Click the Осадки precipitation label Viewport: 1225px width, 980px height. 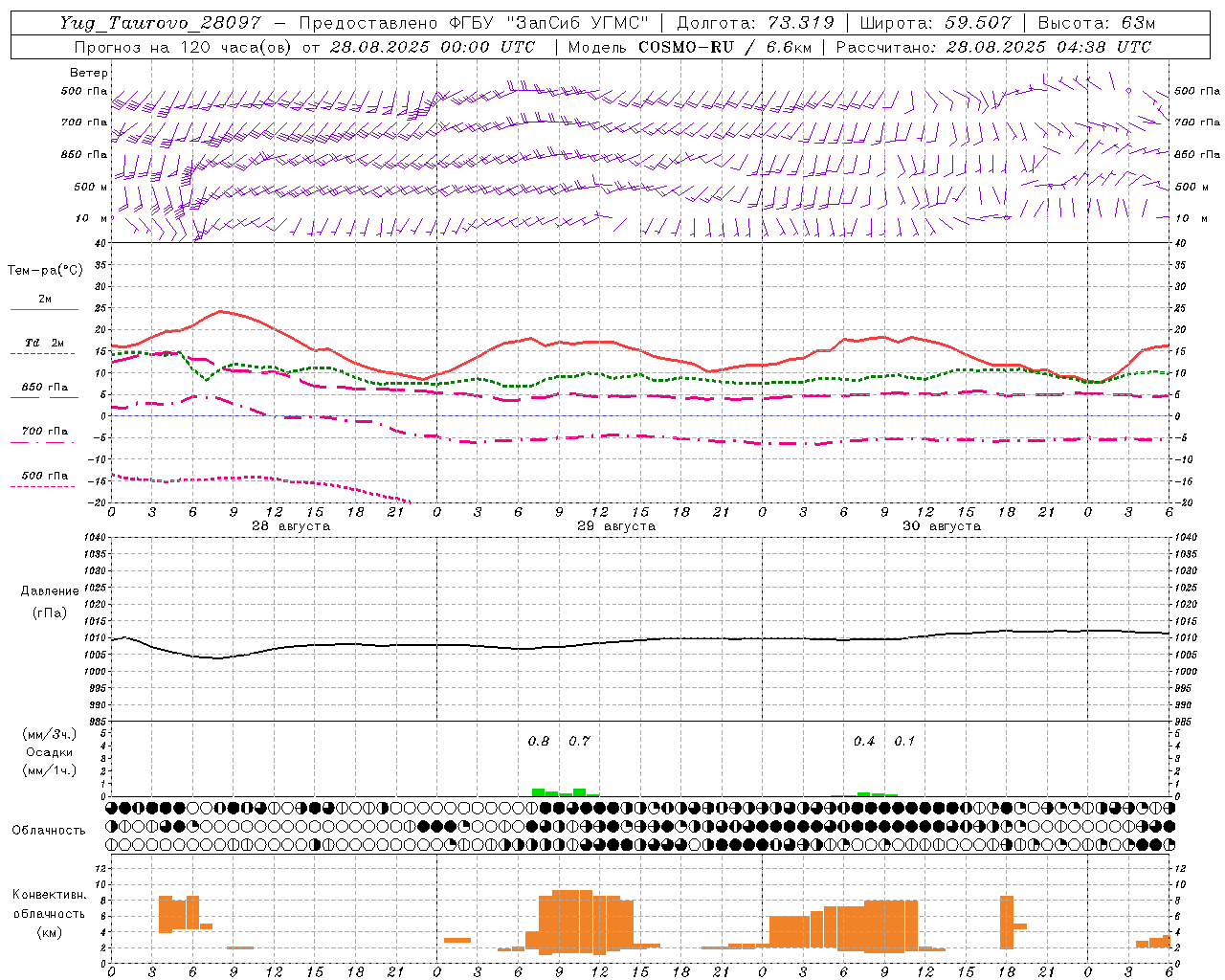coord(50,752)
